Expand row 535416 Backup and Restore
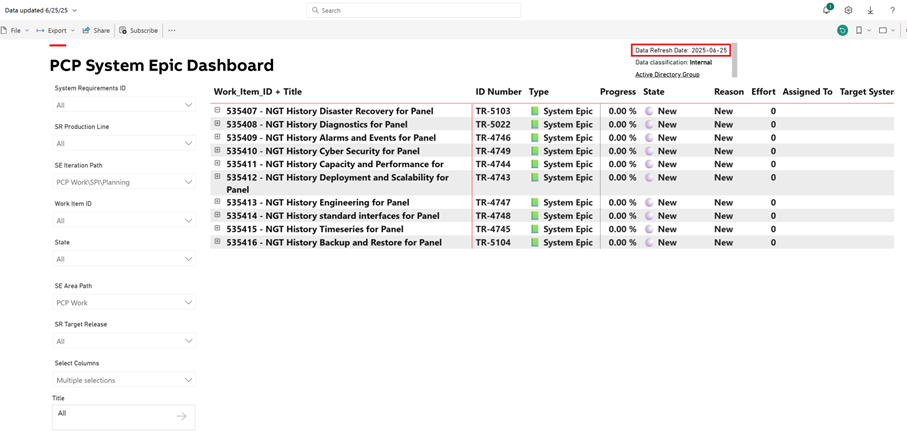The image size is (907, 447). click(x=217, y=241)
